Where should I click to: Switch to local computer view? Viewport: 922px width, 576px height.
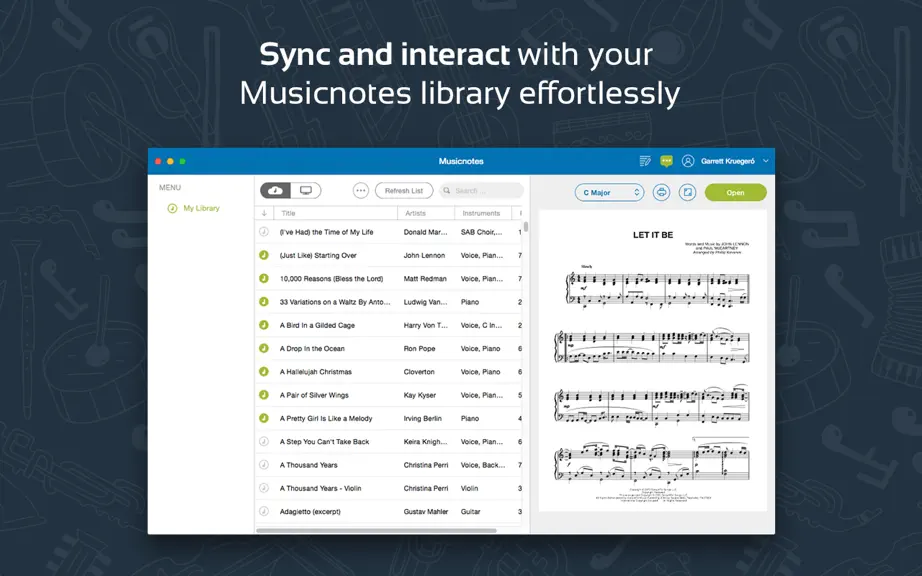tap(306, 190)
